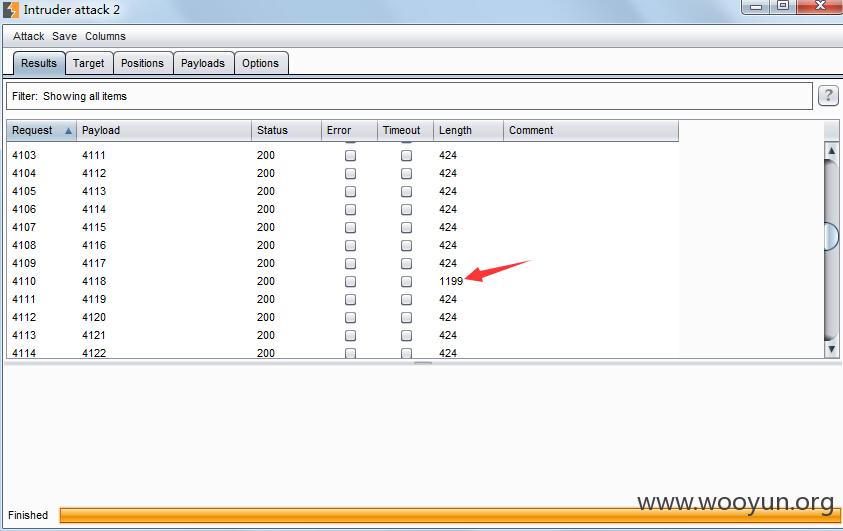
Task: Select the row with request 4107
Action: (342, 227)
